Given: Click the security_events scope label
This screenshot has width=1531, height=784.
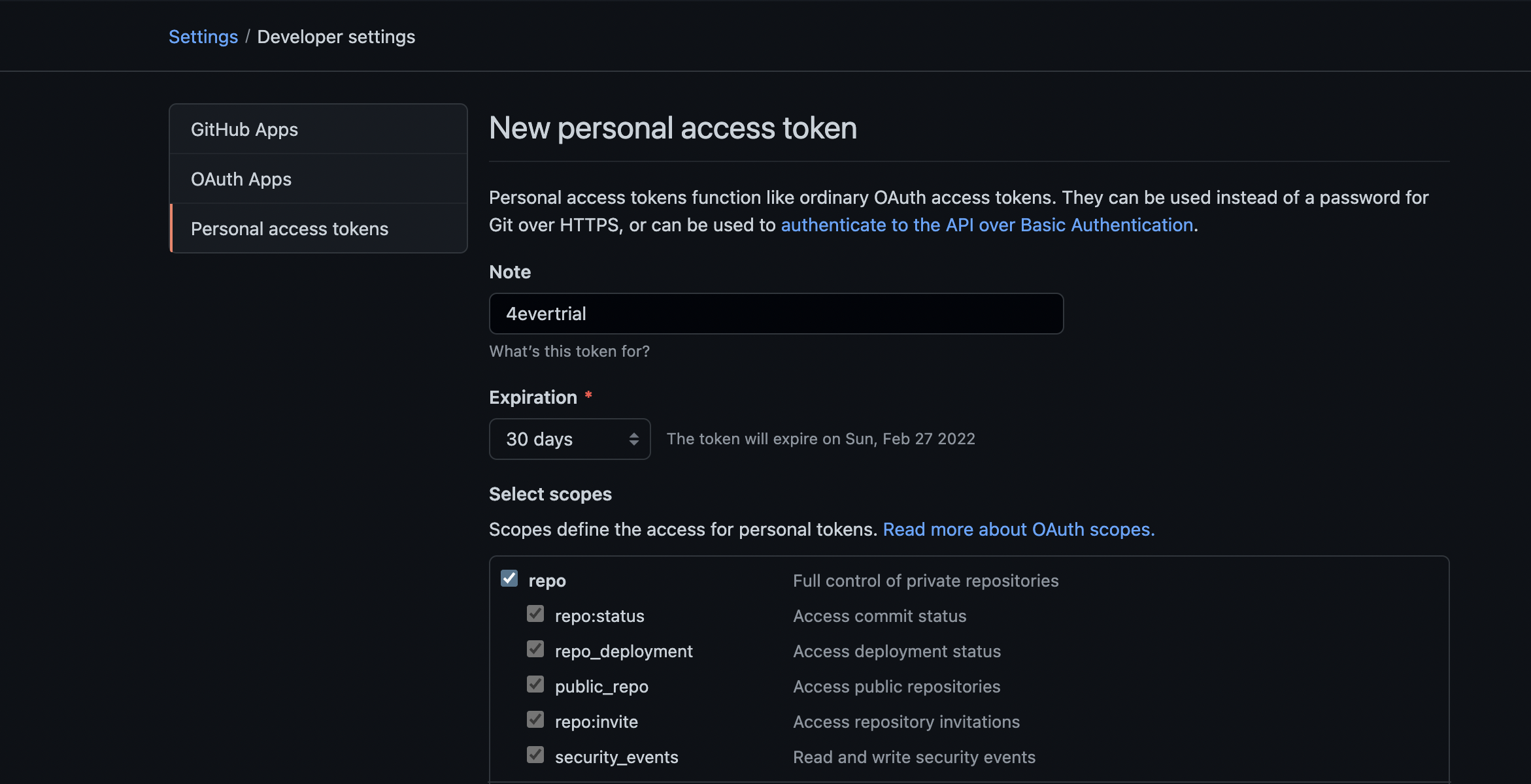Looking at the screenshot, I should [x=616, y=757].
